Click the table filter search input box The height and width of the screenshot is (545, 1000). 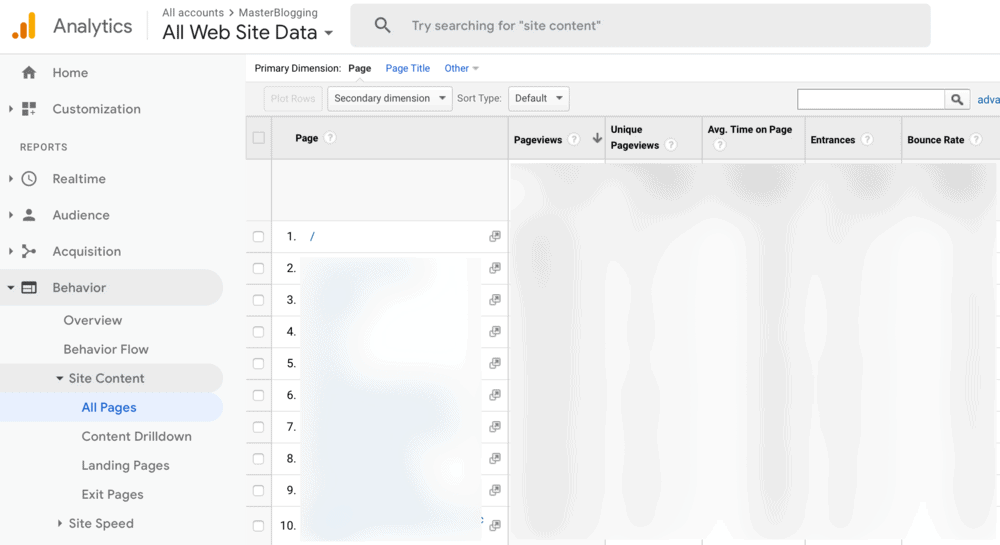tap(871, 99)
